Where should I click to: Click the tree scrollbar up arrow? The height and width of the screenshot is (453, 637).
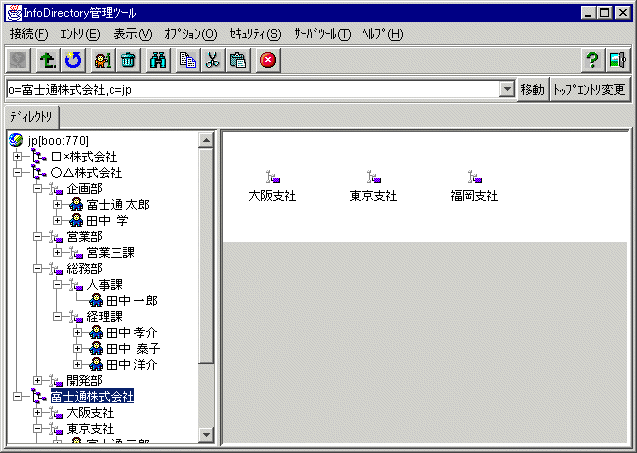[206, 140]
